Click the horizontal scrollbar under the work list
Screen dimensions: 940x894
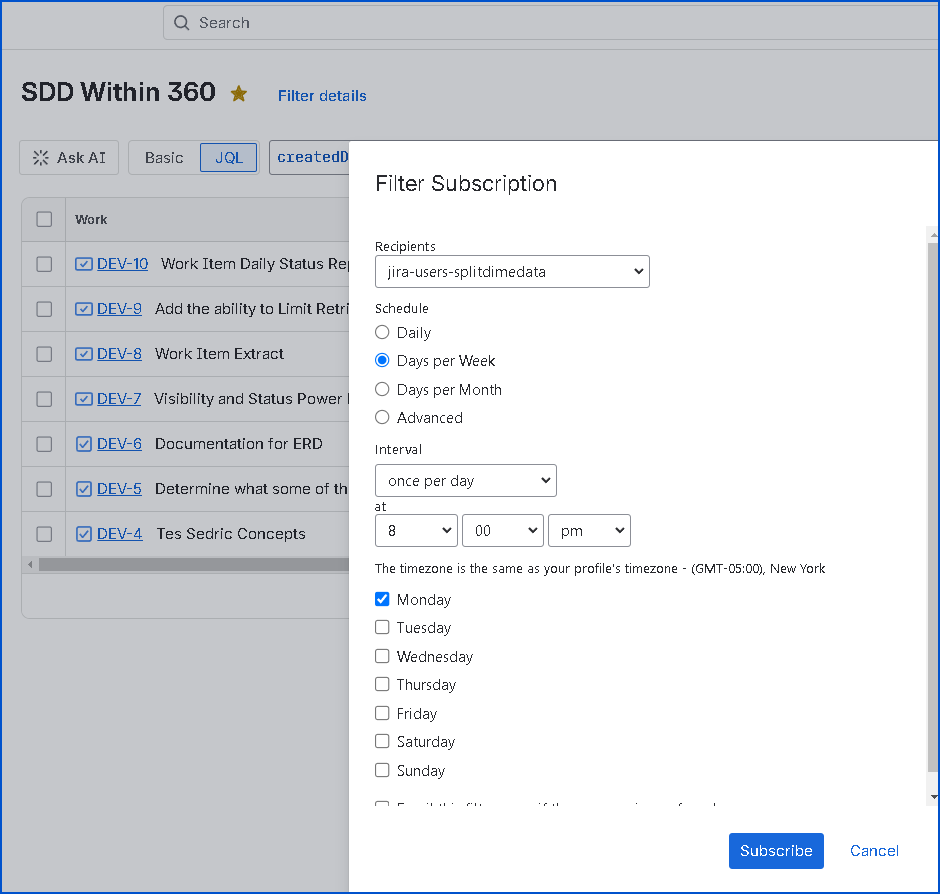194,564
